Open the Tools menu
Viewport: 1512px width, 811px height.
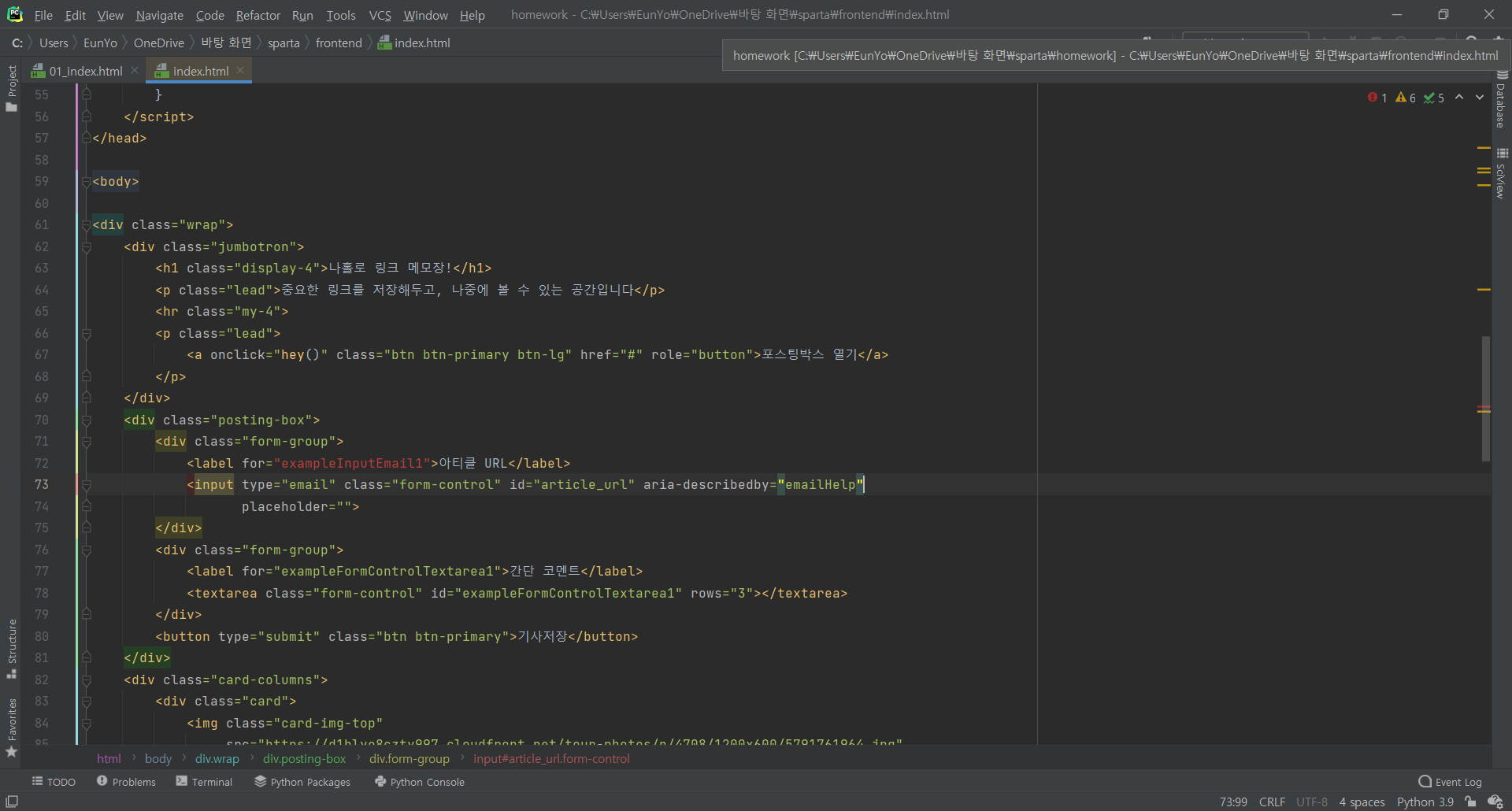click(341, 15)
